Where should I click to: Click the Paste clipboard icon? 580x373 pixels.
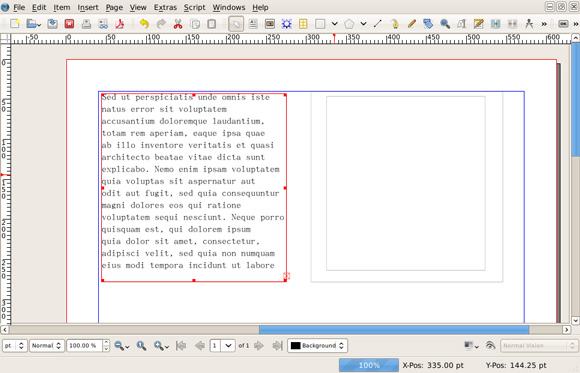coord(212,24)
